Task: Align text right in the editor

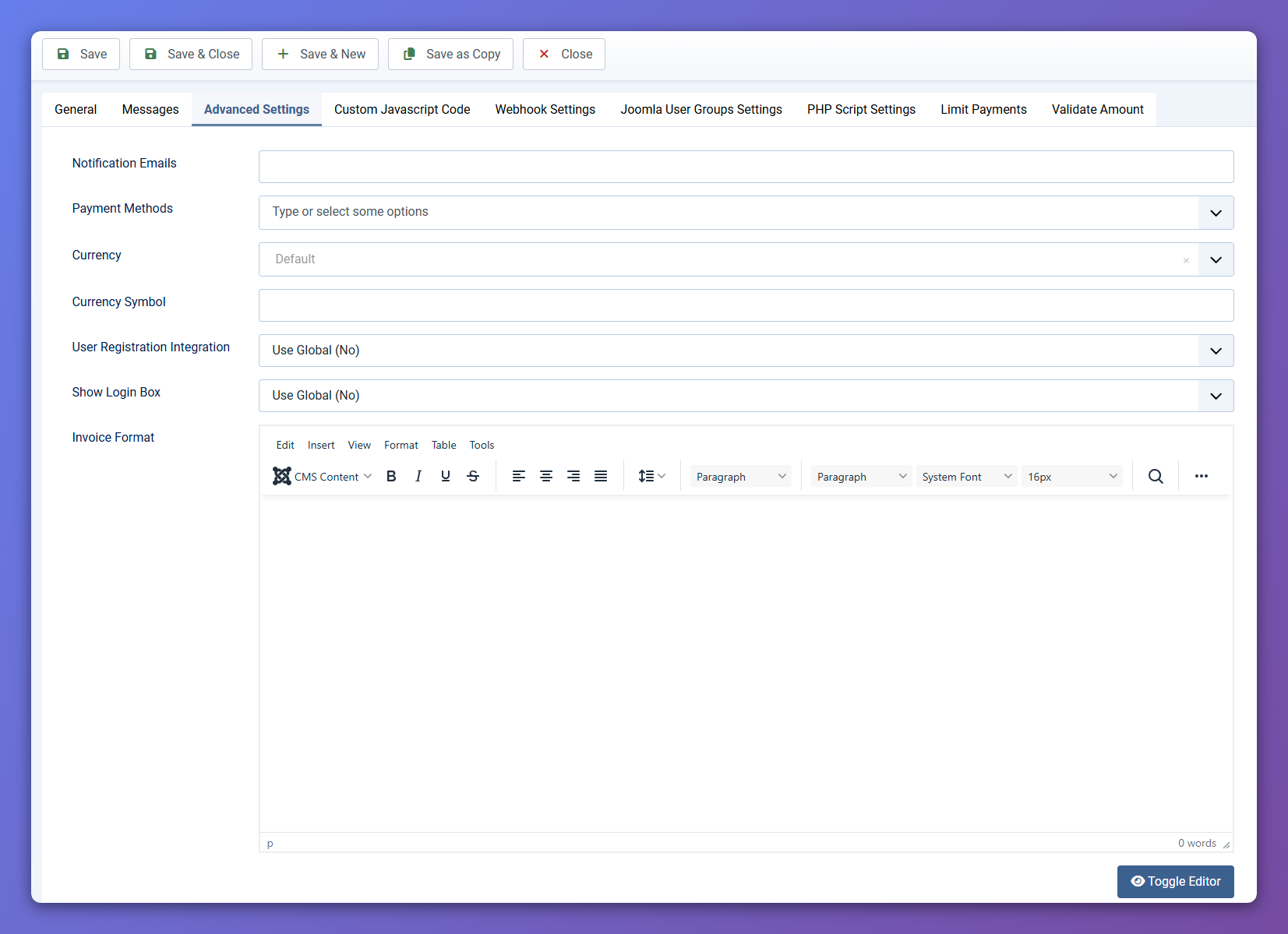Action: pos(573,476)
